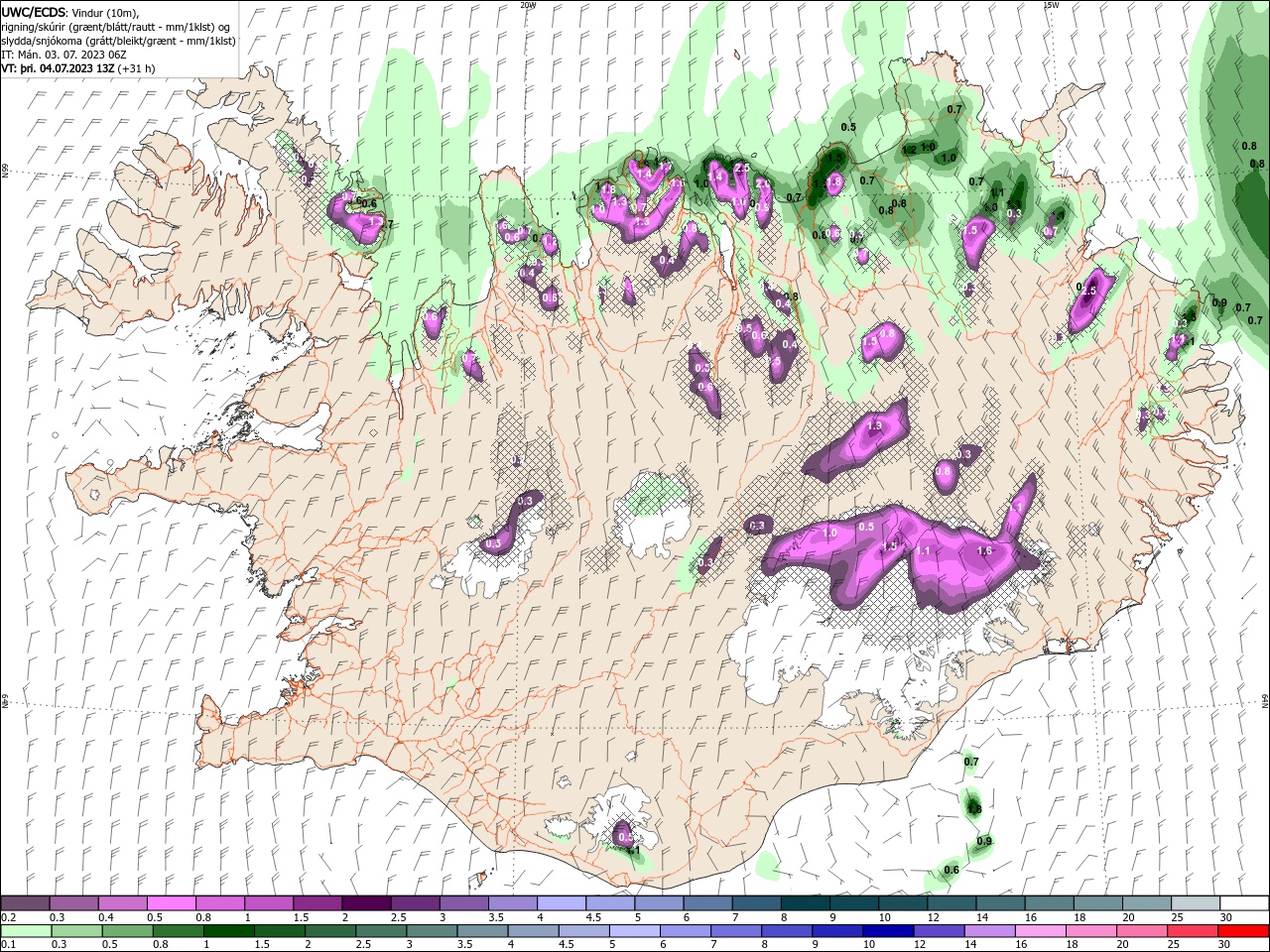Click the bright red 30 swatch in rain scale

pos(1244,931)
